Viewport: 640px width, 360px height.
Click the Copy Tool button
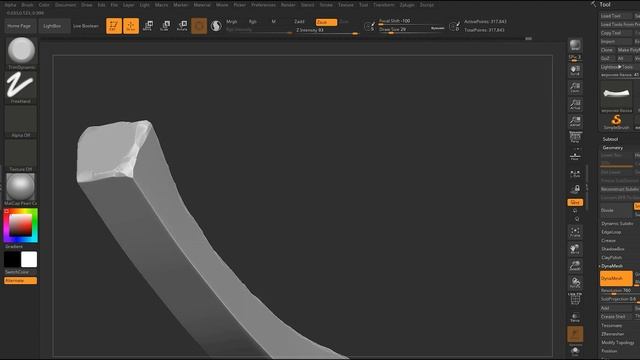(616, 33)
